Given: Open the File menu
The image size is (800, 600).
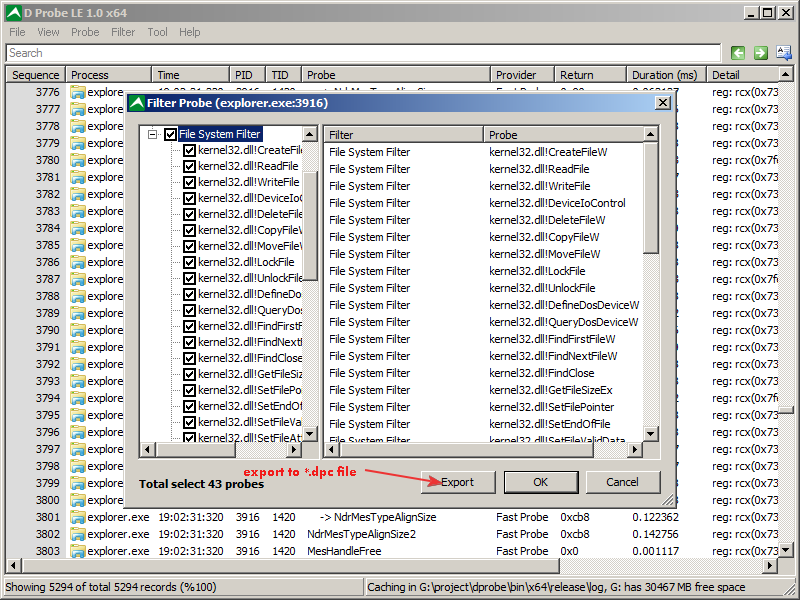Looking at the screenshot, I should tap(17, 32).
